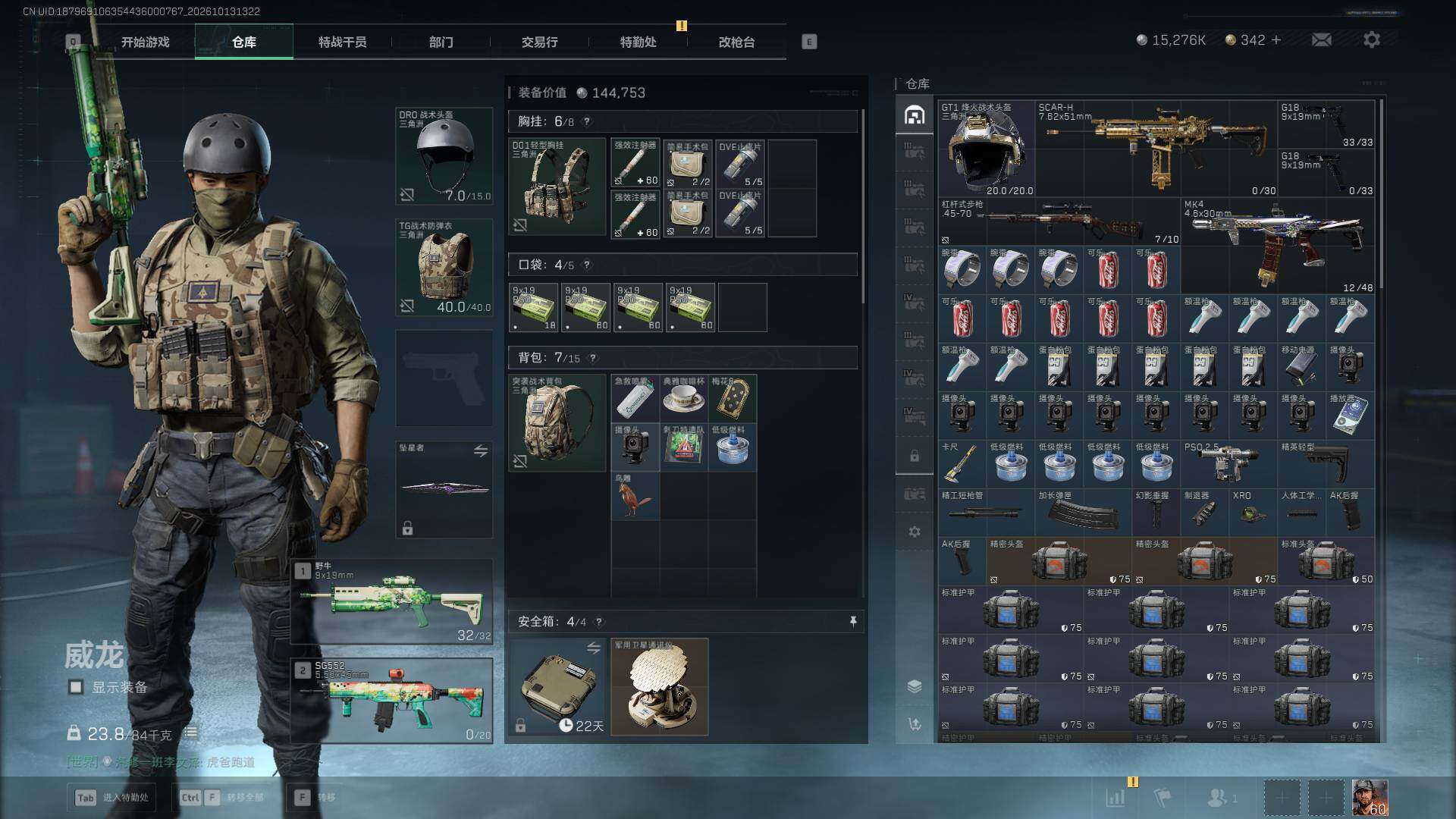
Task: Swap the 坠星者 knife slot
Action: pos(481,451)
